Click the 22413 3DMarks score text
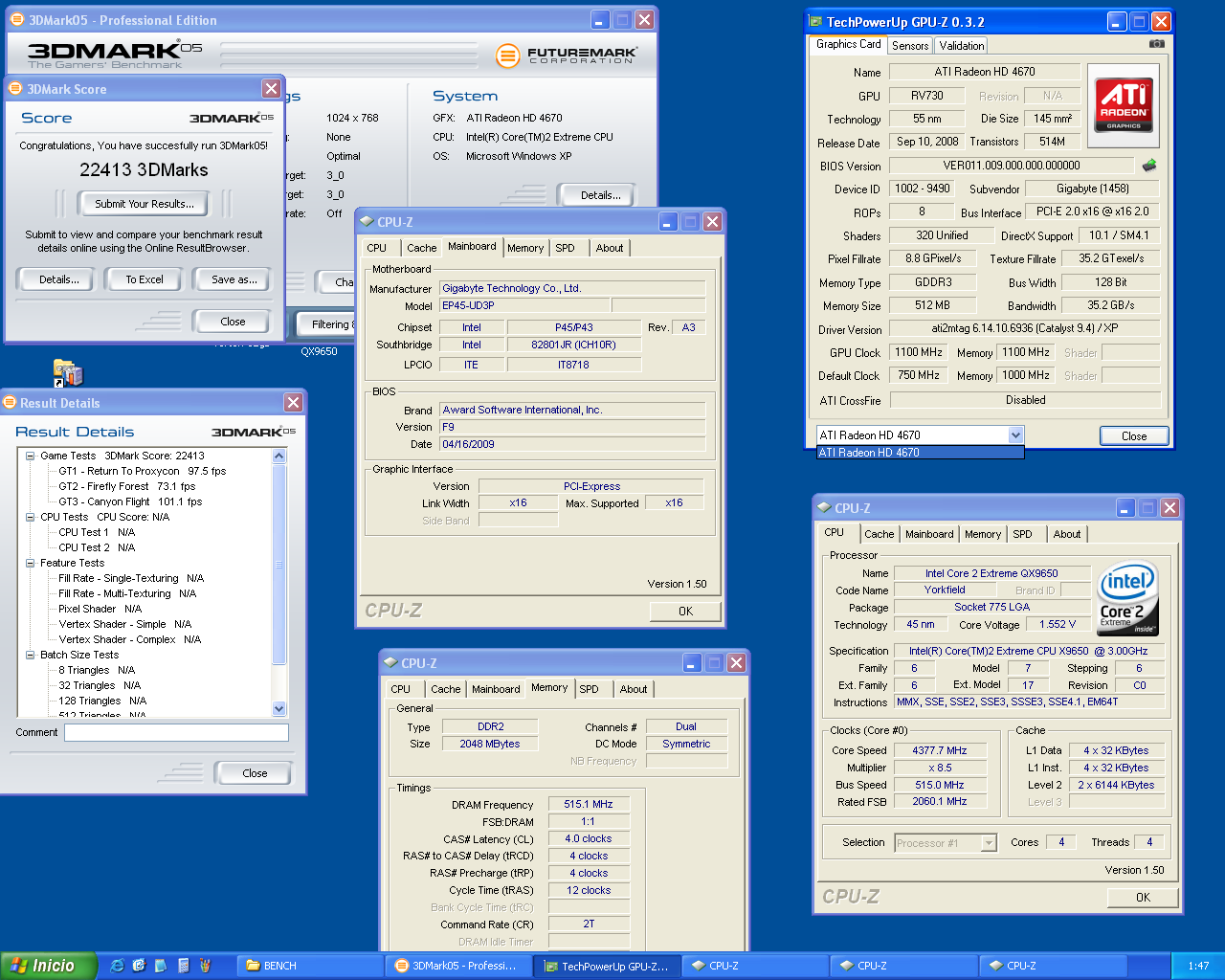The height and width of the screenshot is (980, 1225). coord(144,169)
